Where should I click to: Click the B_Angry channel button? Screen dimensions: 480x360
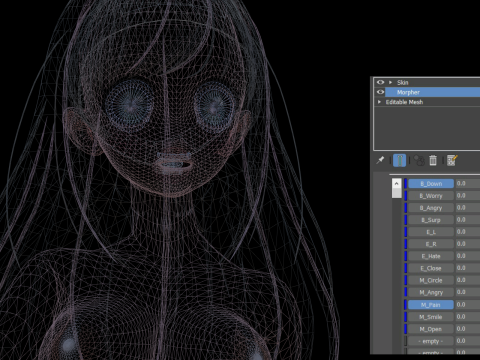click(431, 208)
